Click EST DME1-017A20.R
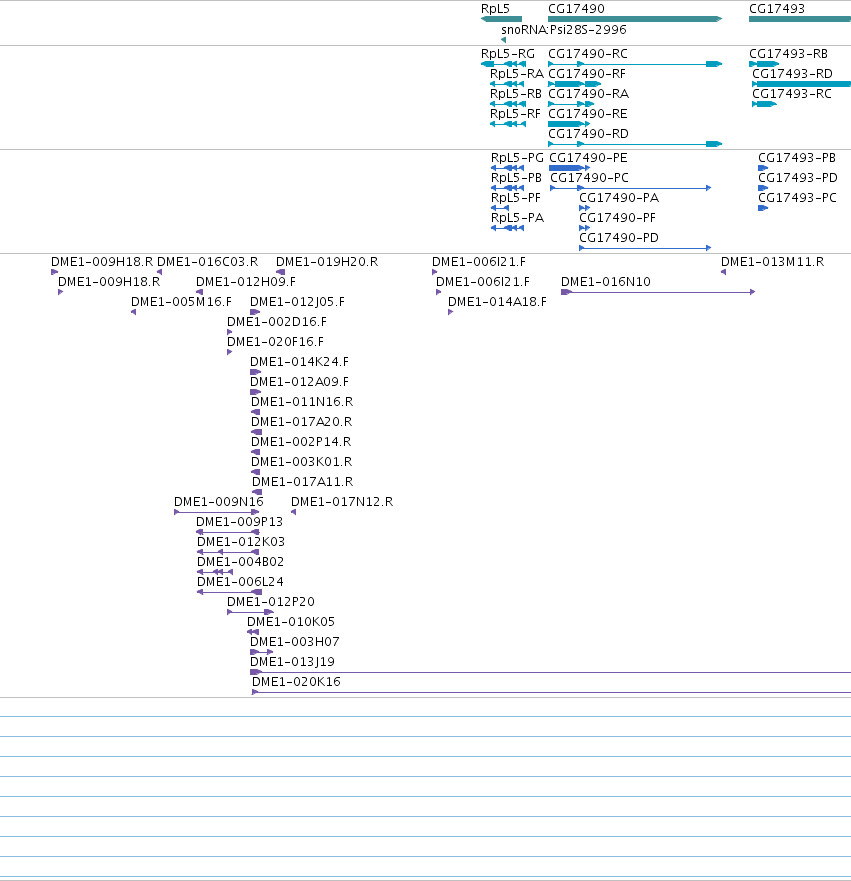Screen dimensions: 851x881 pos(256,432)
